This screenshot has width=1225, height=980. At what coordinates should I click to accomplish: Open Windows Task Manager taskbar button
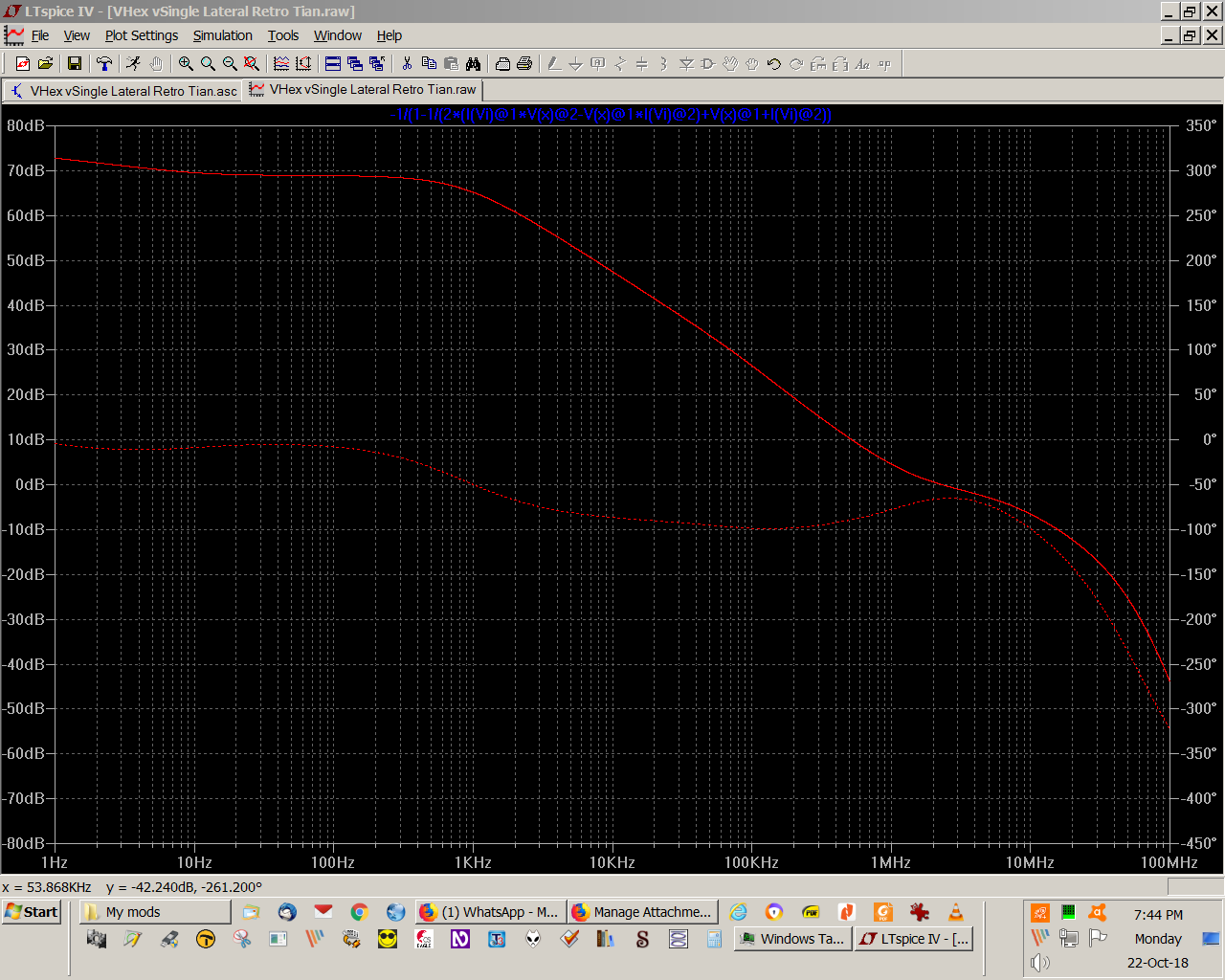[x=792, y=939]
